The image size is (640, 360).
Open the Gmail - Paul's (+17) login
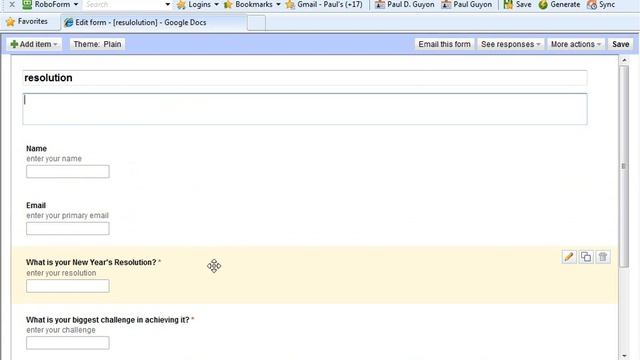[324, 4]
